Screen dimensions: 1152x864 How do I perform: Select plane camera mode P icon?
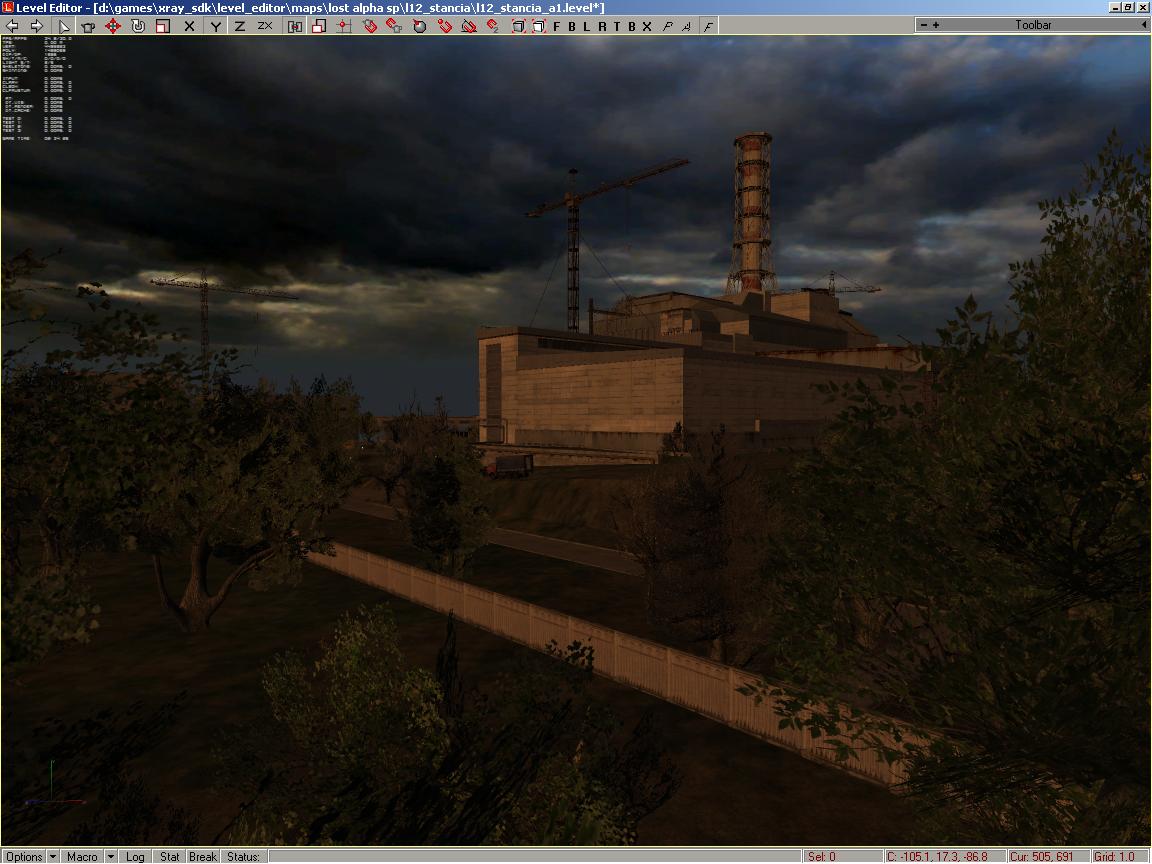click(667, 26)
